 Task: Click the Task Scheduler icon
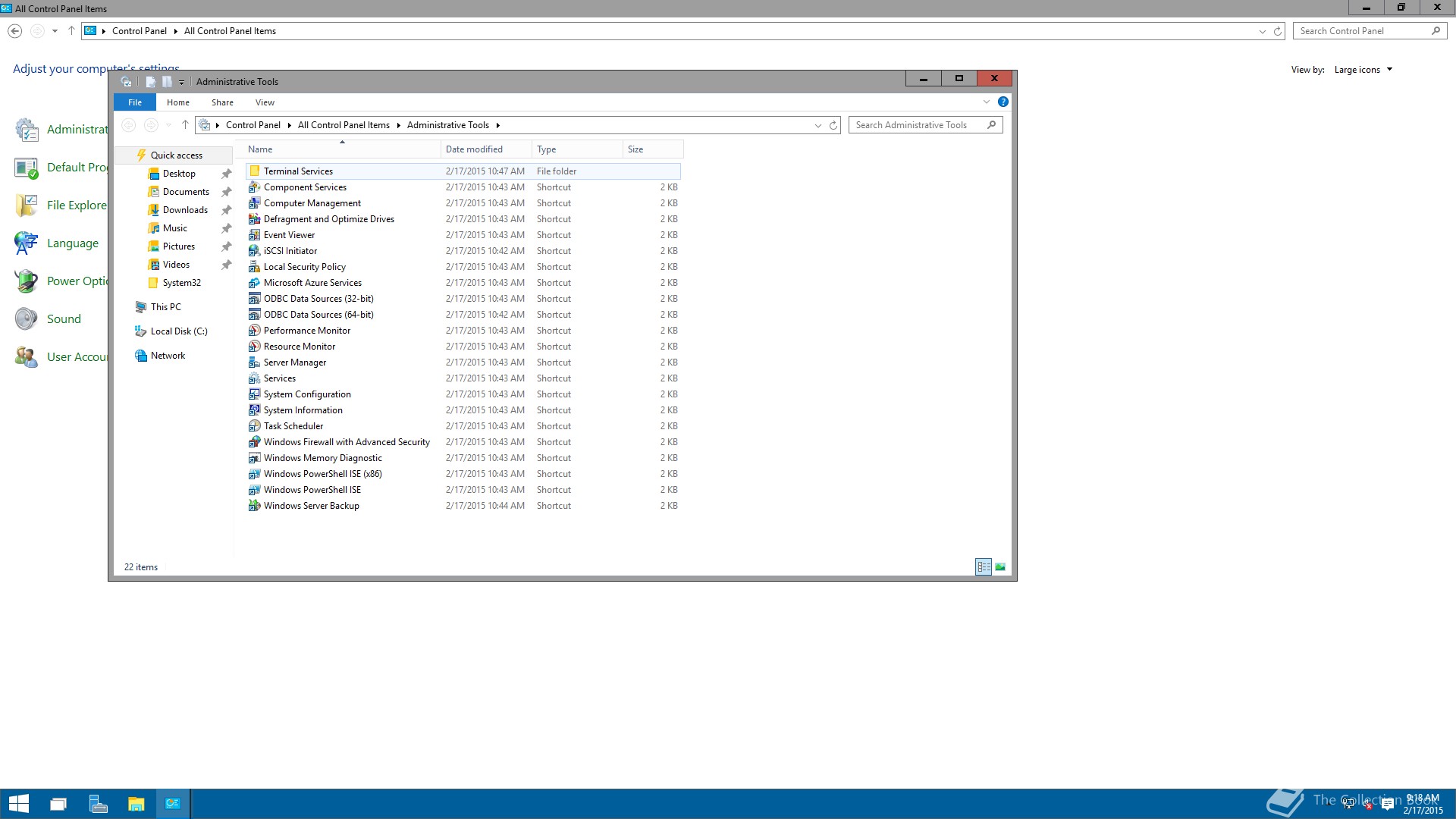tap(255, 426)
